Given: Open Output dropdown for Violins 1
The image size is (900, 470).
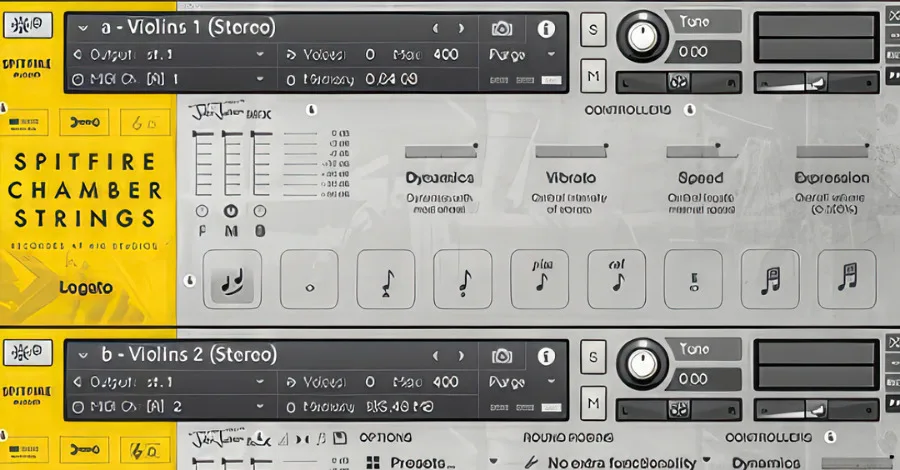Looking at the screenshot, I should (260, 55).
